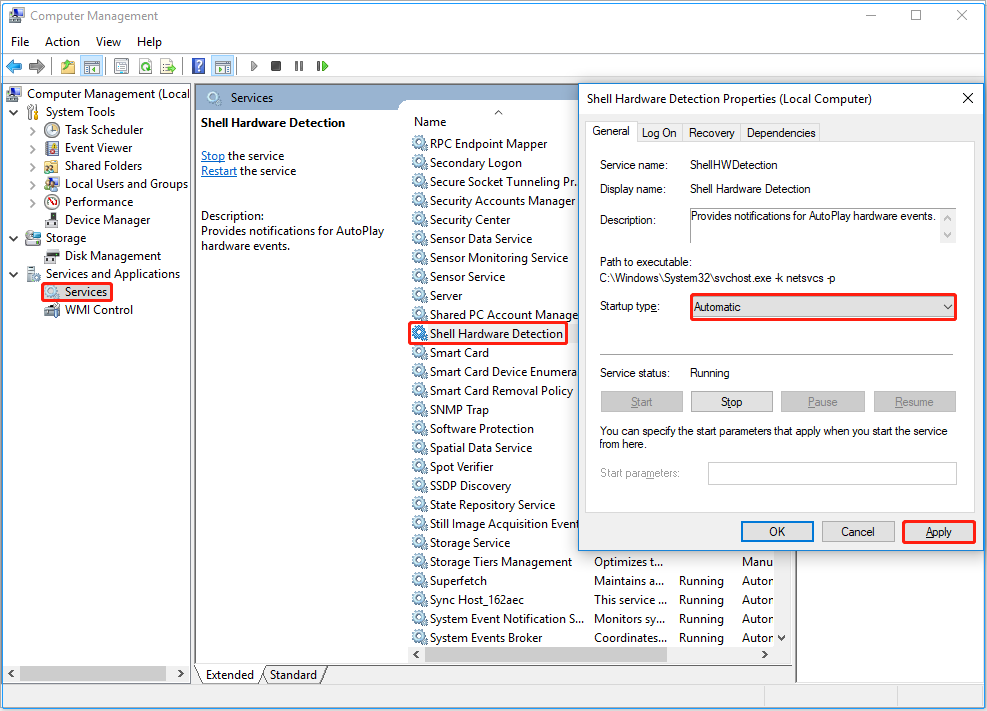Click the Refresh icon in the toolbar
The width and height of the screenshot is (987, 711).
(146, 66)
